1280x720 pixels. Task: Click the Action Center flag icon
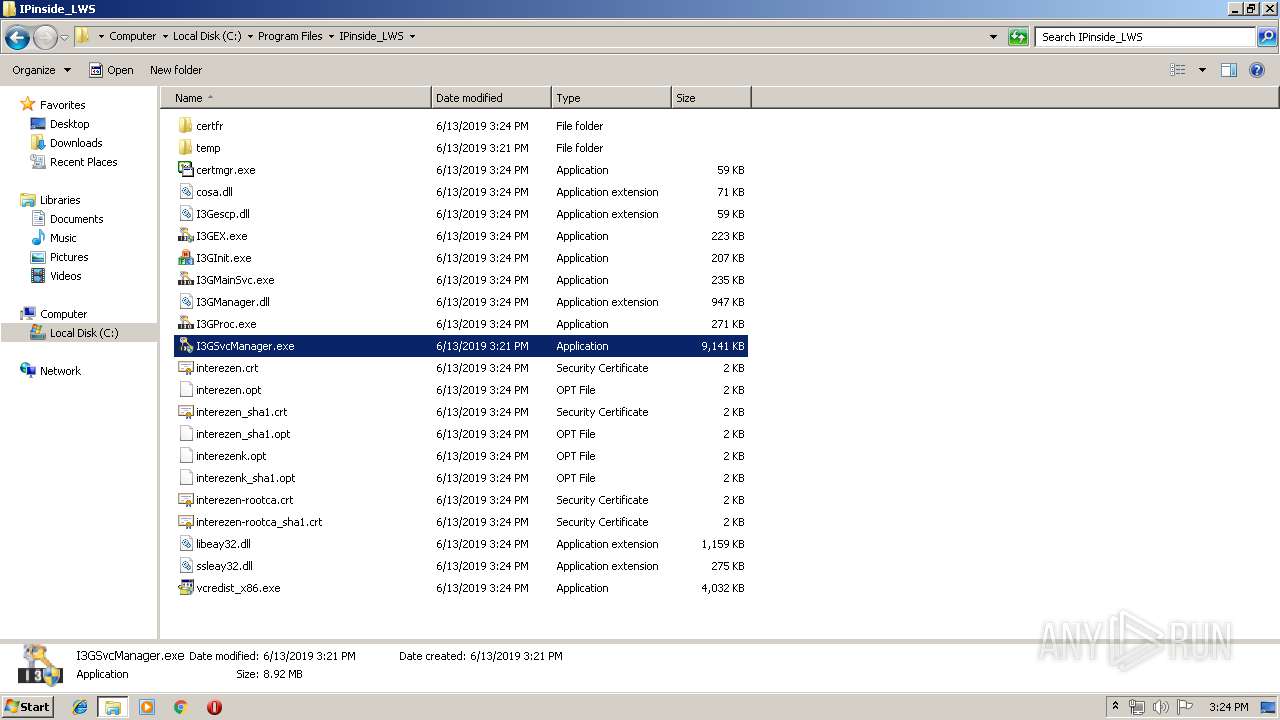click(1185, 707)
